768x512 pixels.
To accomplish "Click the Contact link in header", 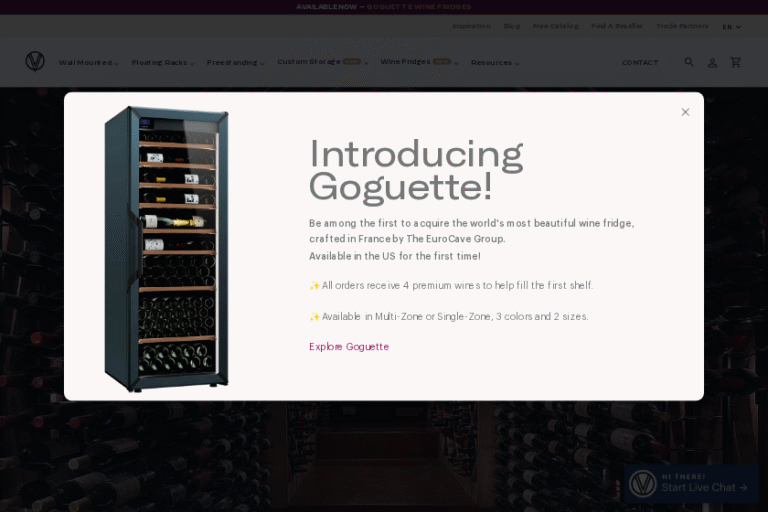I will (x=640, y=62).
